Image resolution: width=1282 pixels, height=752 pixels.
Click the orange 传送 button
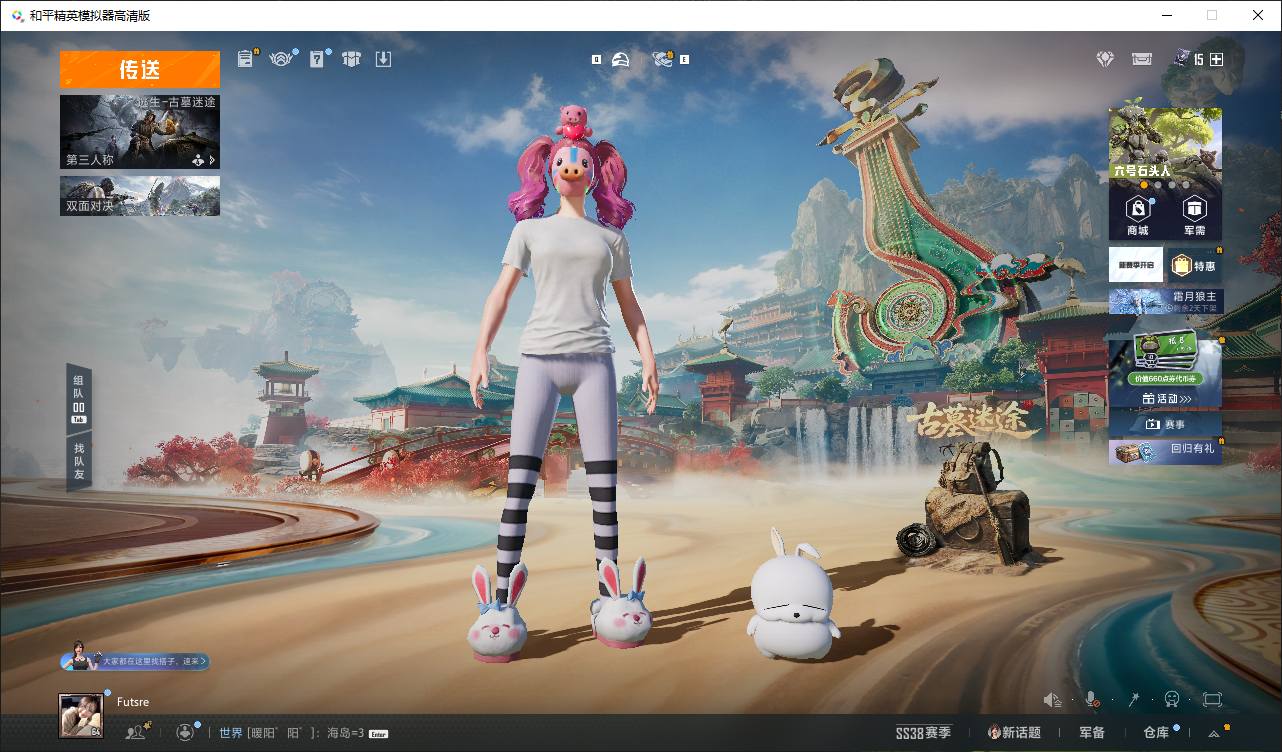[x=139, y=69]
